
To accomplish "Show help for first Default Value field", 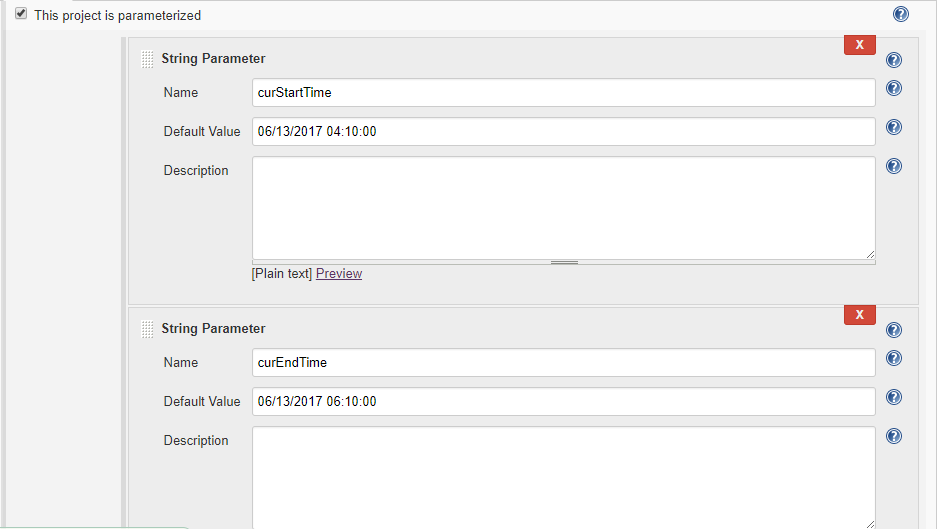I will (x=894, y=127).
